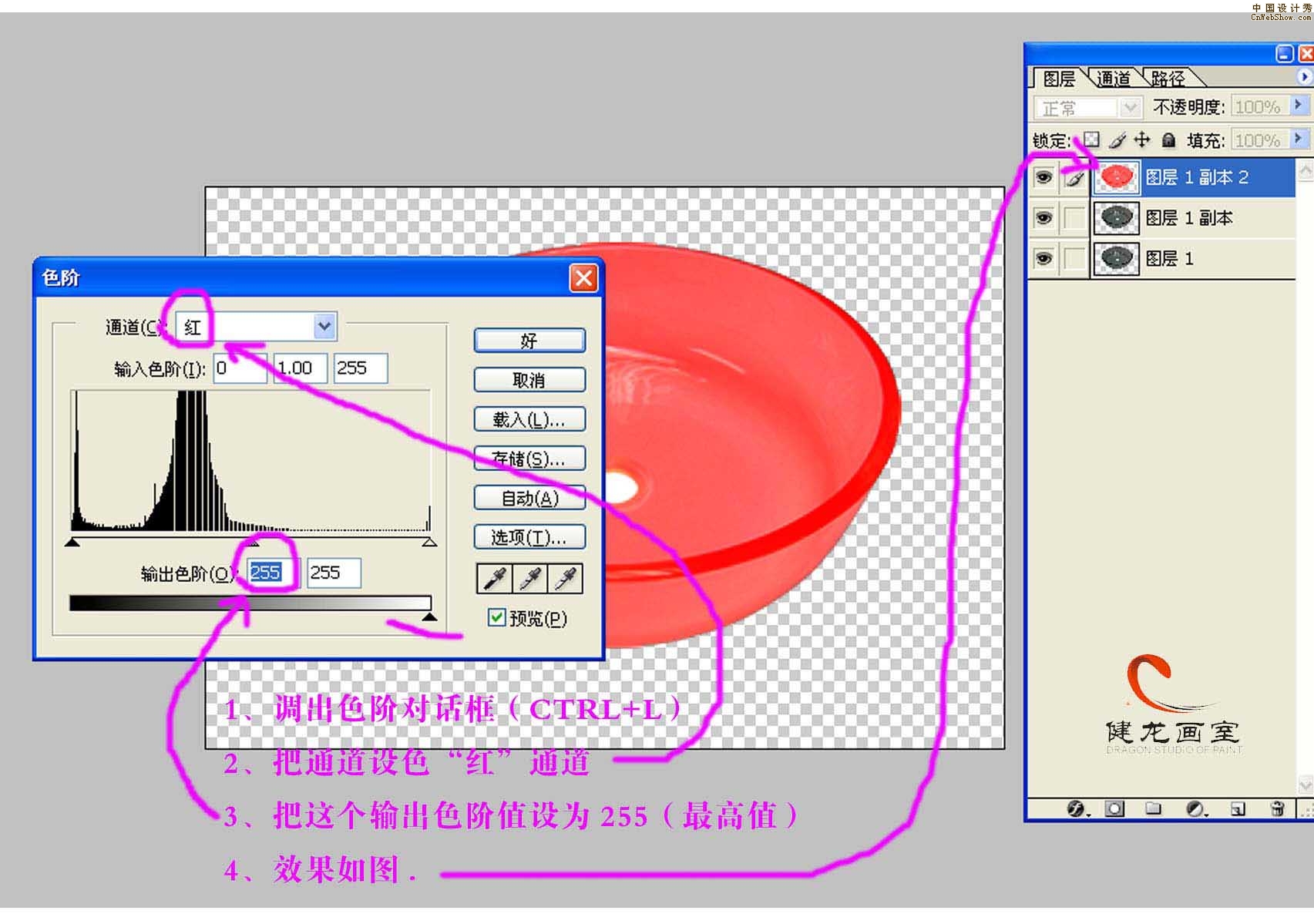Click the 取消 cancel button
Image resolution: width=1314 pixels, height=924 pixels.
(x=529, y=380)
